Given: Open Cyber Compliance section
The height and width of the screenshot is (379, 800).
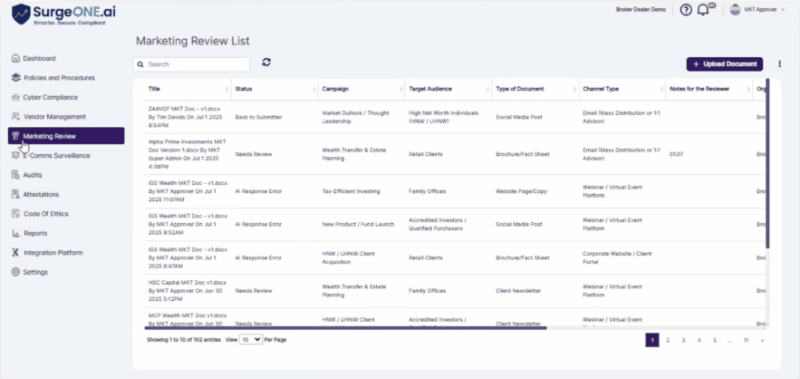Looking at the screenshot, I should pyautogui.click(x=51, y=97).
